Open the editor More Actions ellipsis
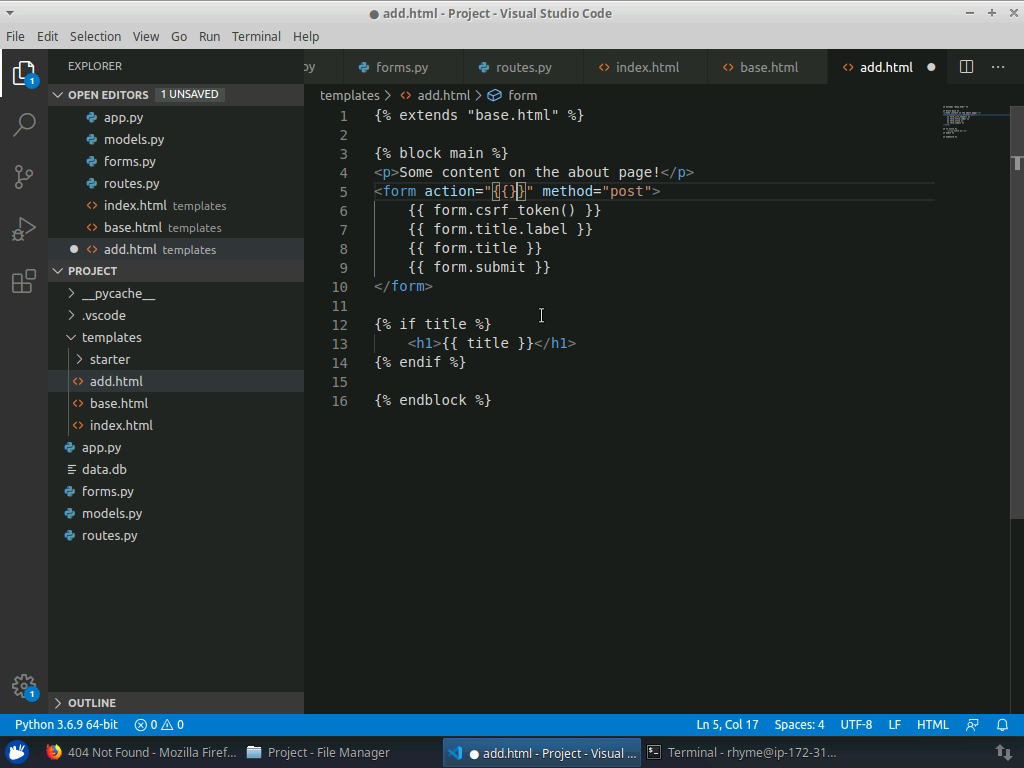1024x768 pixels. click(998, 67)
